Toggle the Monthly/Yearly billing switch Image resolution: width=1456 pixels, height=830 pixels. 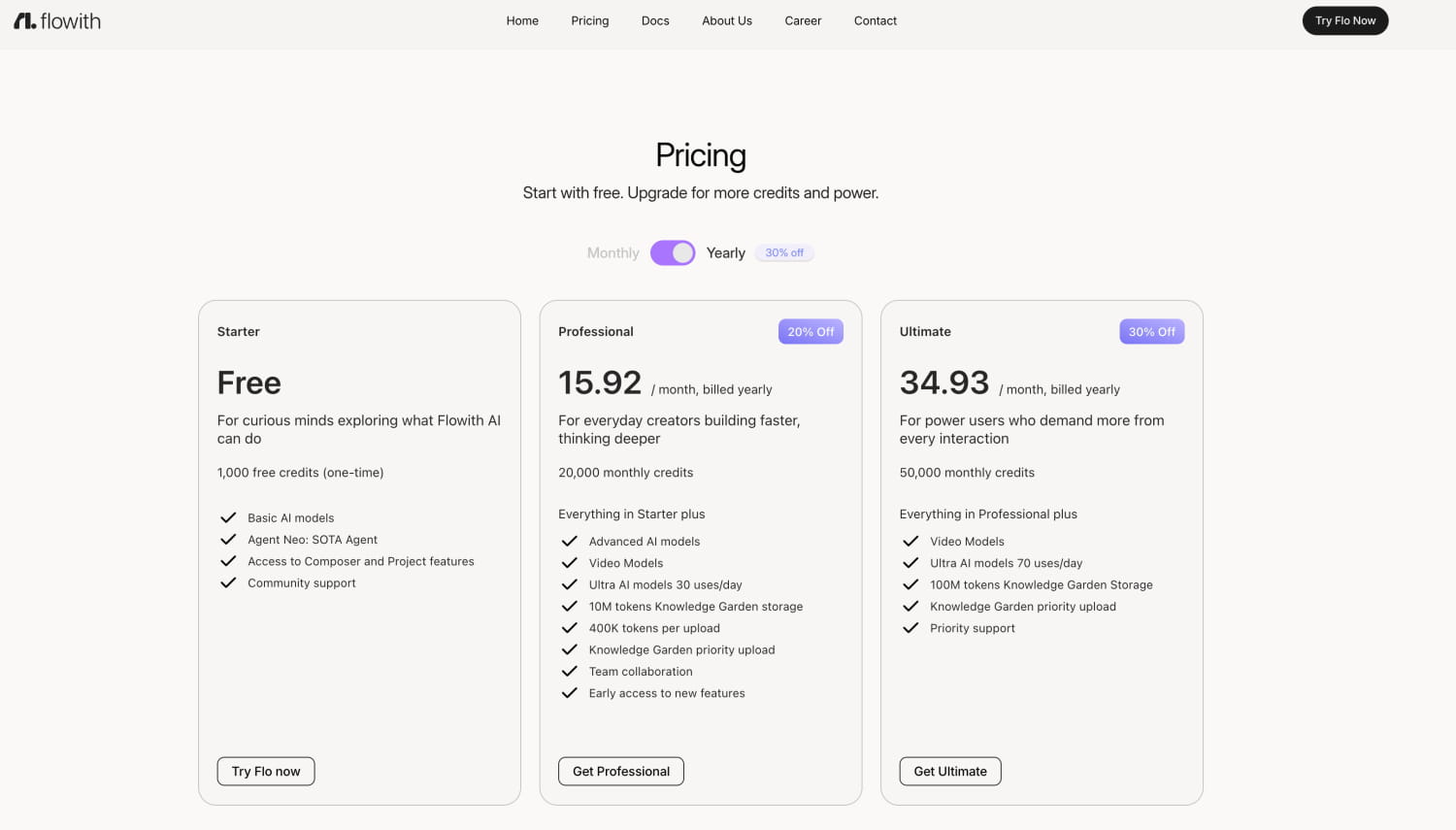coord(673,252)
